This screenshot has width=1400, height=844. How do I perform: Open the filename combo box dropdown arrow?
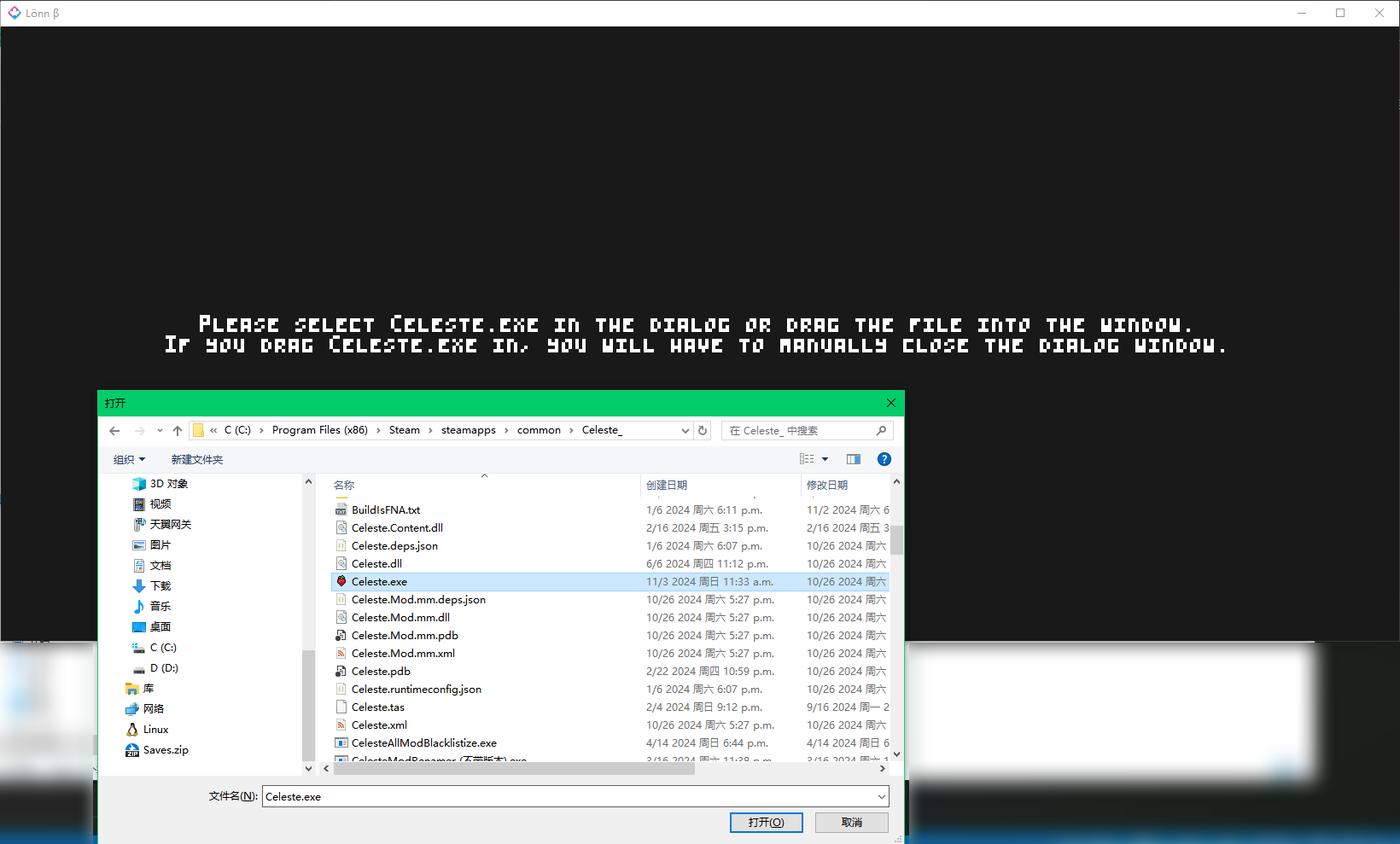pos(882,796)
